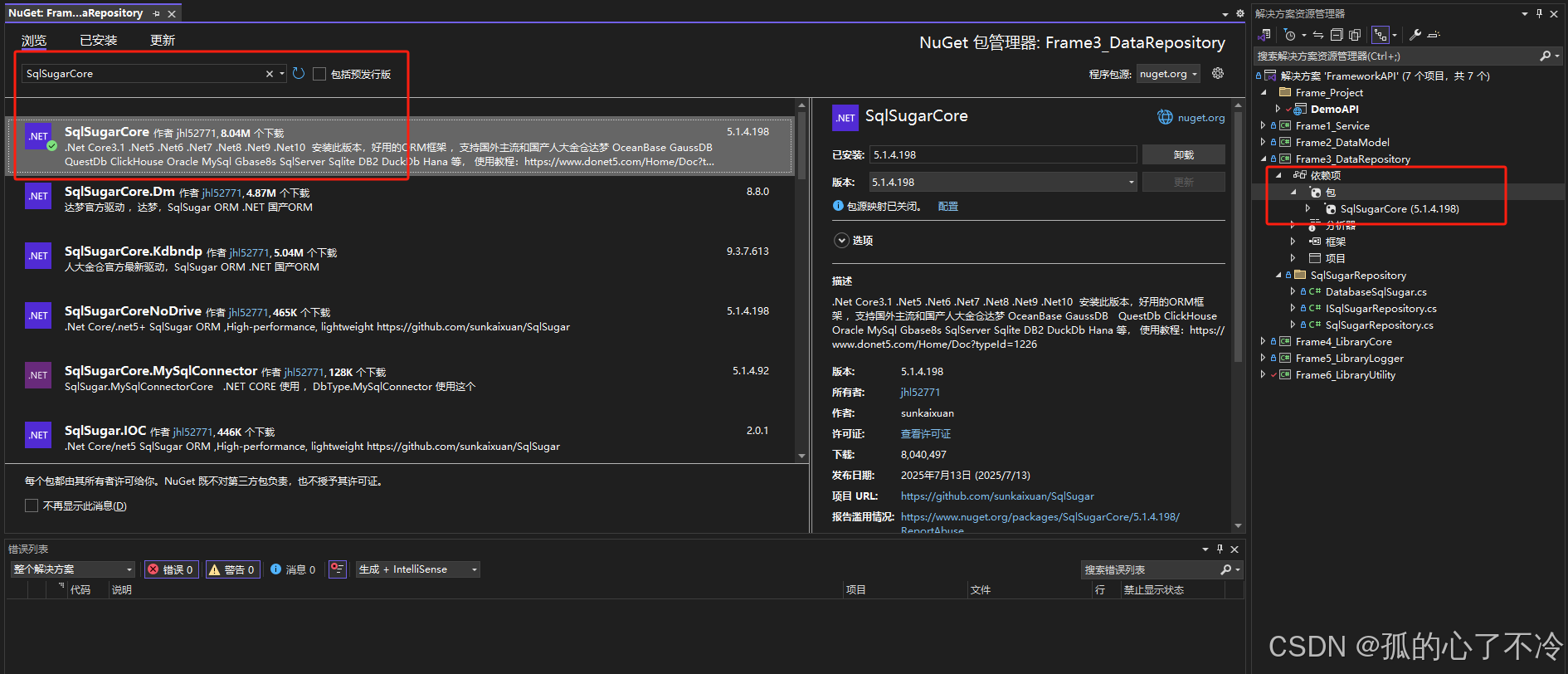
Task: Expand the DemoAPI project node
Action: (x=1278, y=109)
